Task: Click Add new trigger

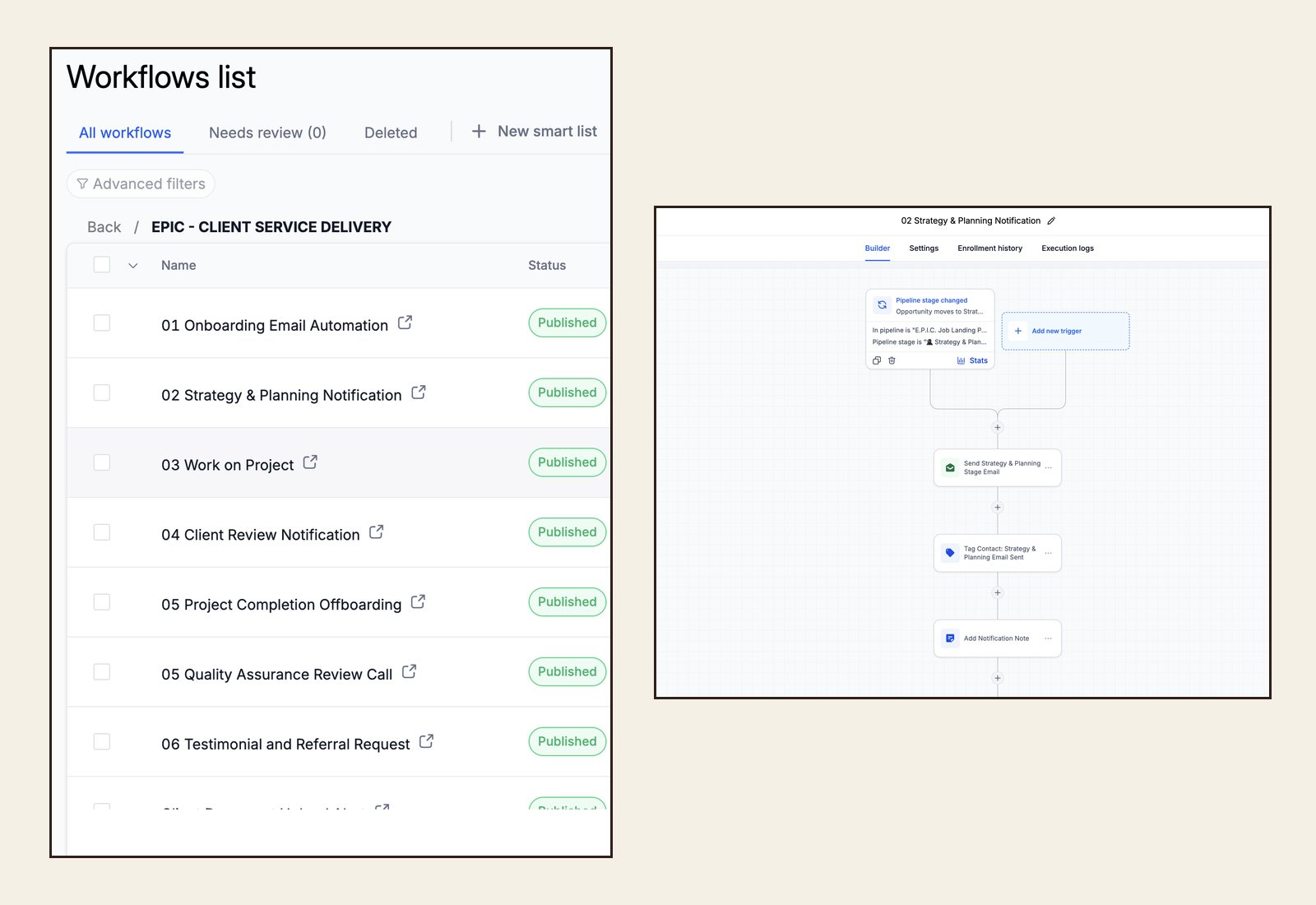Action: (x=1065, y=331)
